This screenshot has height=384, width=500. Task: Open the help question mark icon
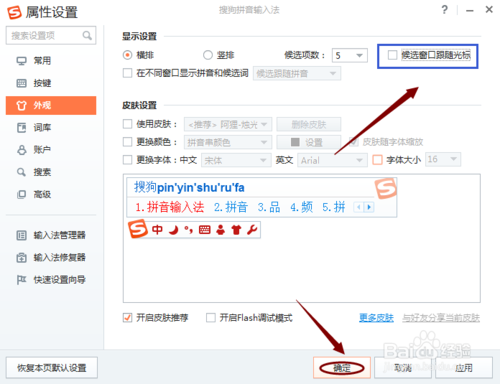point(444,10)
